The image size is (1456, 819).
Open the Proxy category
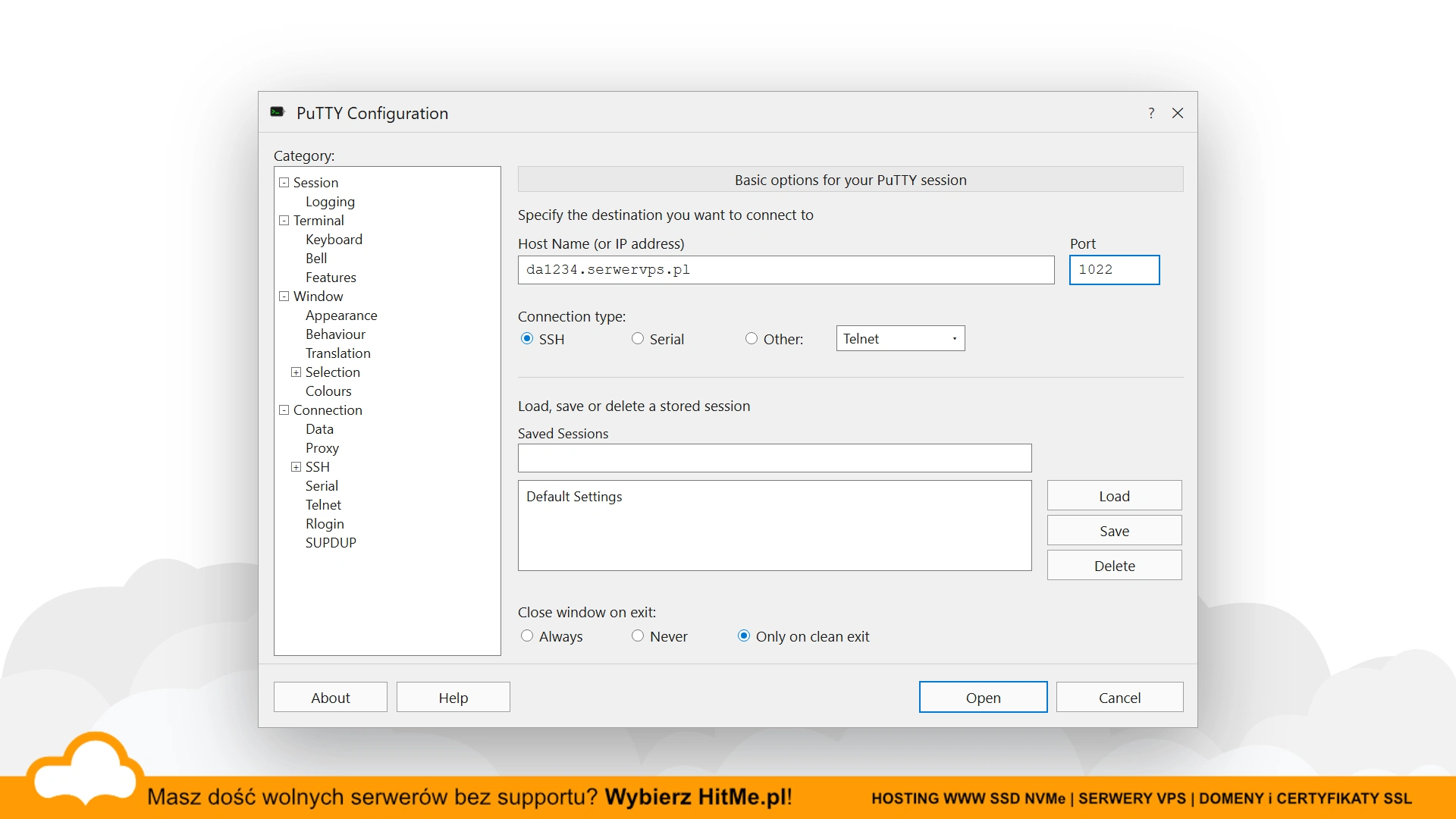(322, 448)
